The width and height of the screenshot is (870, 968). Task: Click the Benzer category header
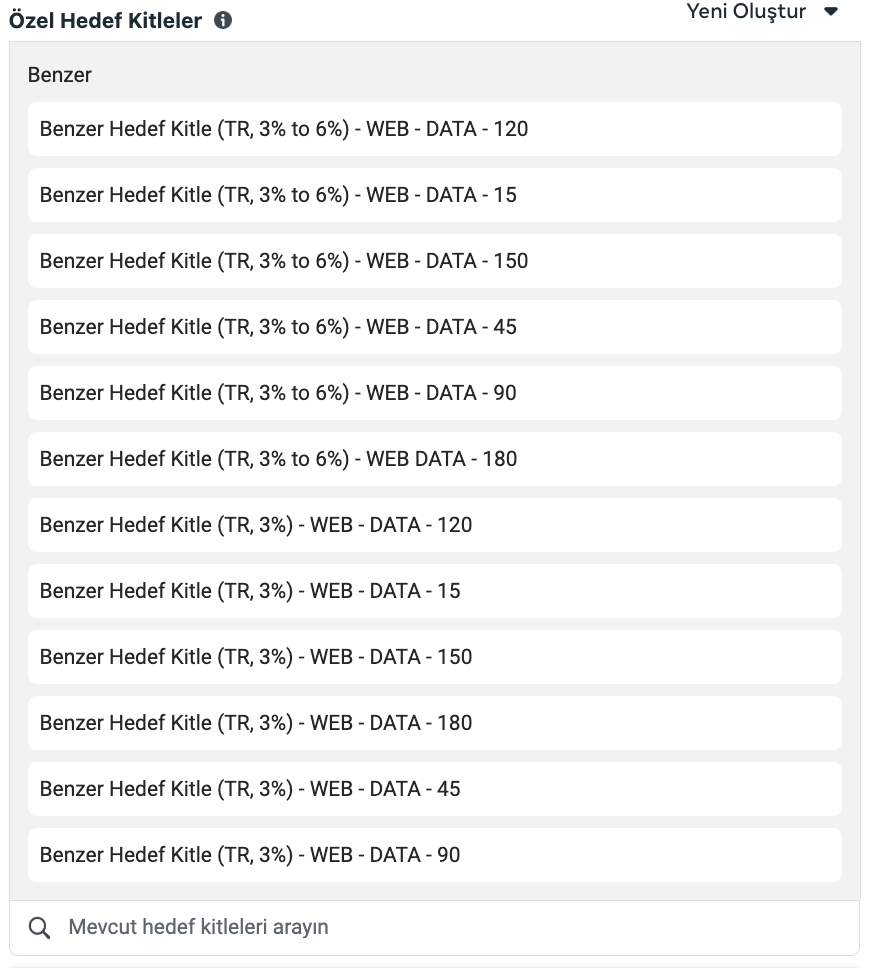coord(60,75)
